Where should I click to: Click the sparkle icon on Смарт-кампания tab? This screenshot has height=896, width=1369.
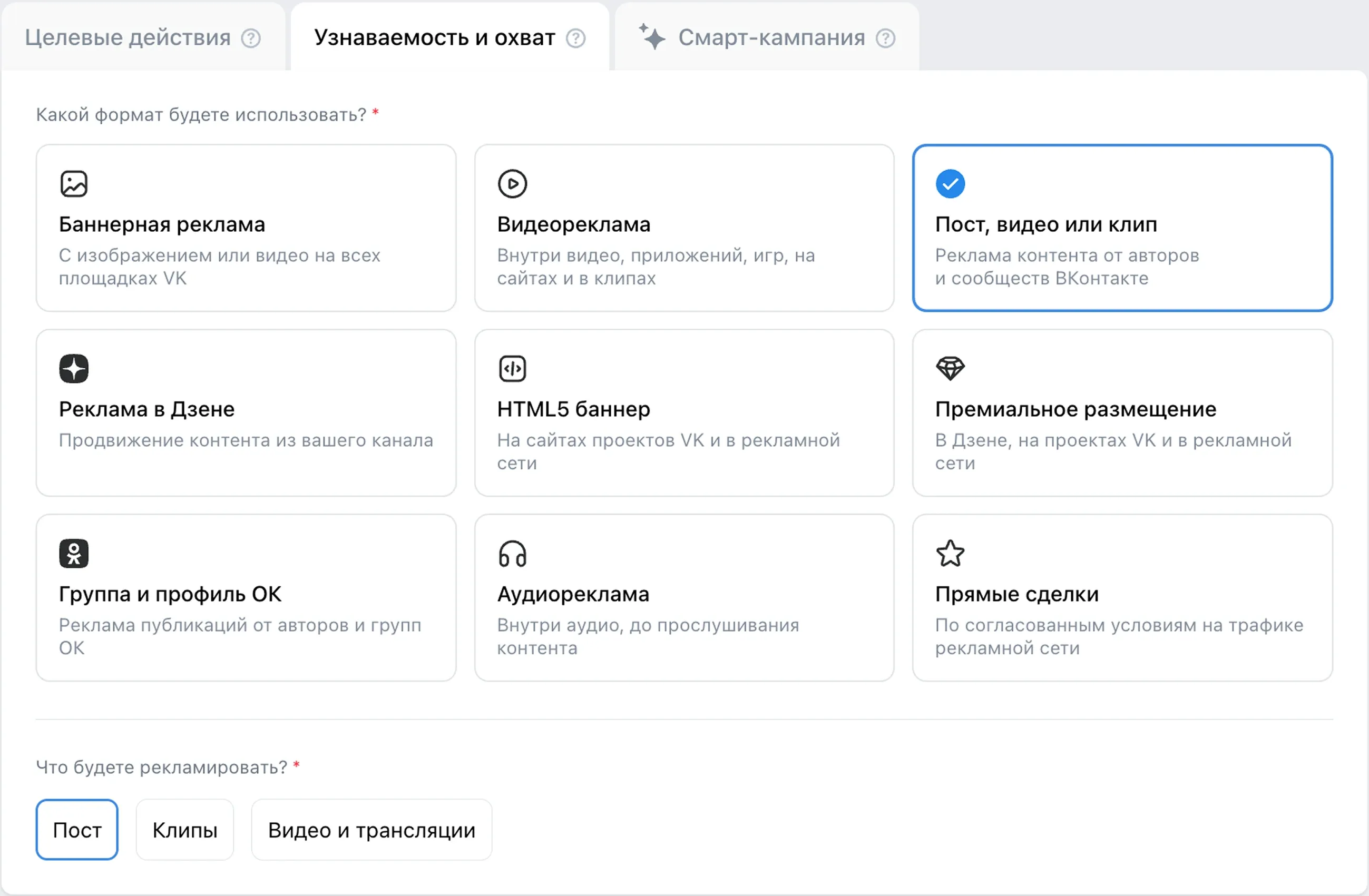pos(652,36)
